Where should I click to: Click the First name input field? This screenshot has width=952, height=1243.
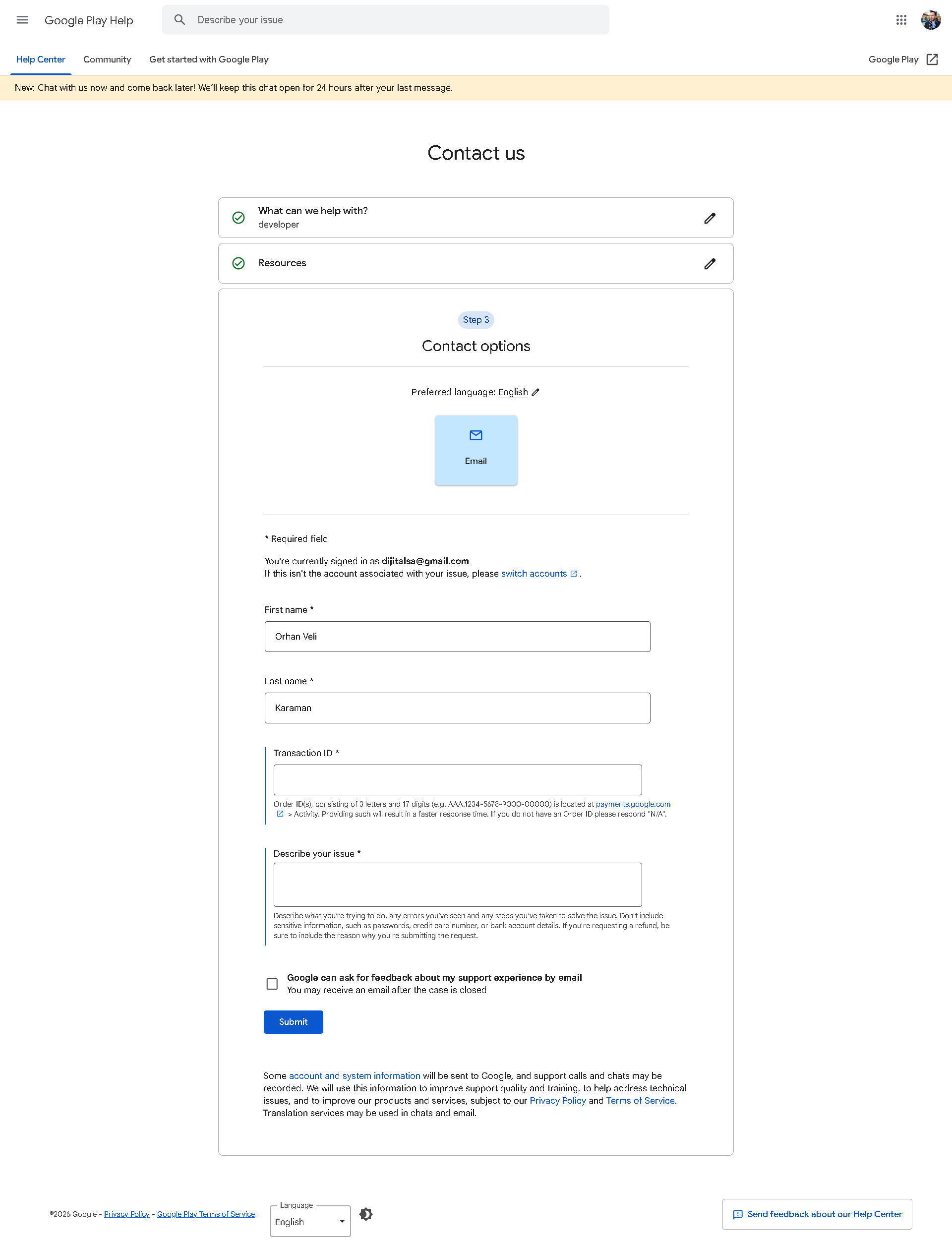[x=457, y=636]
